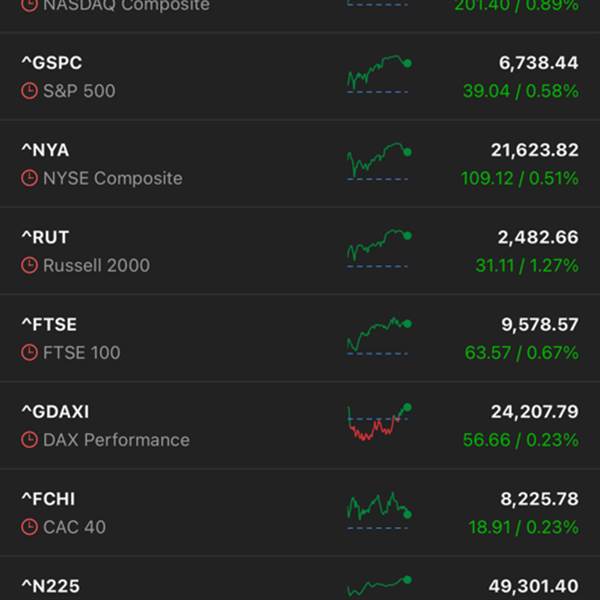Tap the clock icon beside FTSE 100

click(29, 352)
